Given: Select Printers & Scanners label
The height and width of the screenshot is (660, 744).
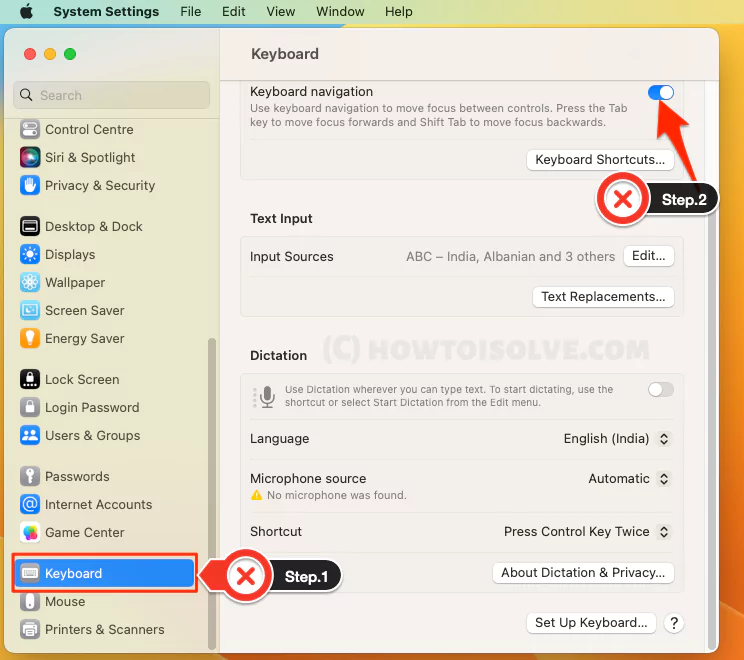Looking at the screenshot, I should click(x=105, y=629).
